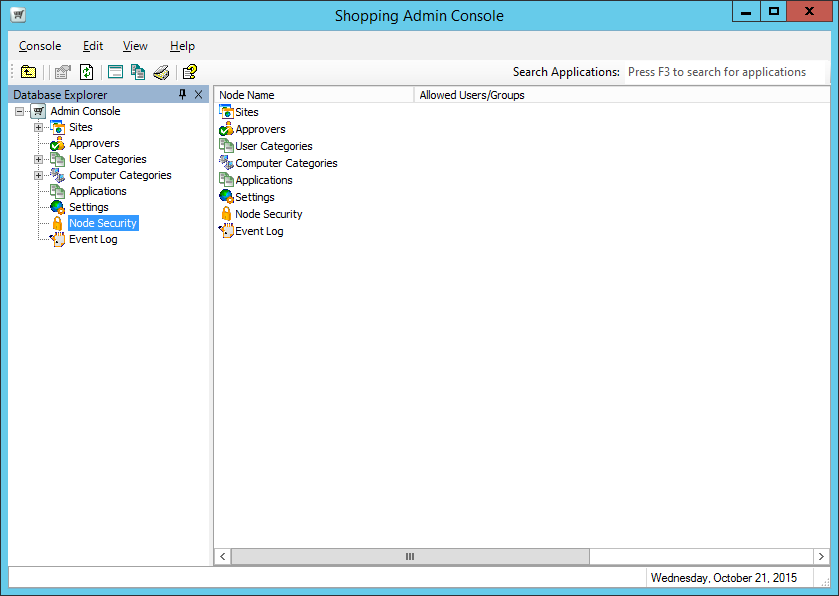The width and height of the screenshot is (839, 596).
Task: Open the View menu
Action: pyautogui.click(x=135, y=46)
